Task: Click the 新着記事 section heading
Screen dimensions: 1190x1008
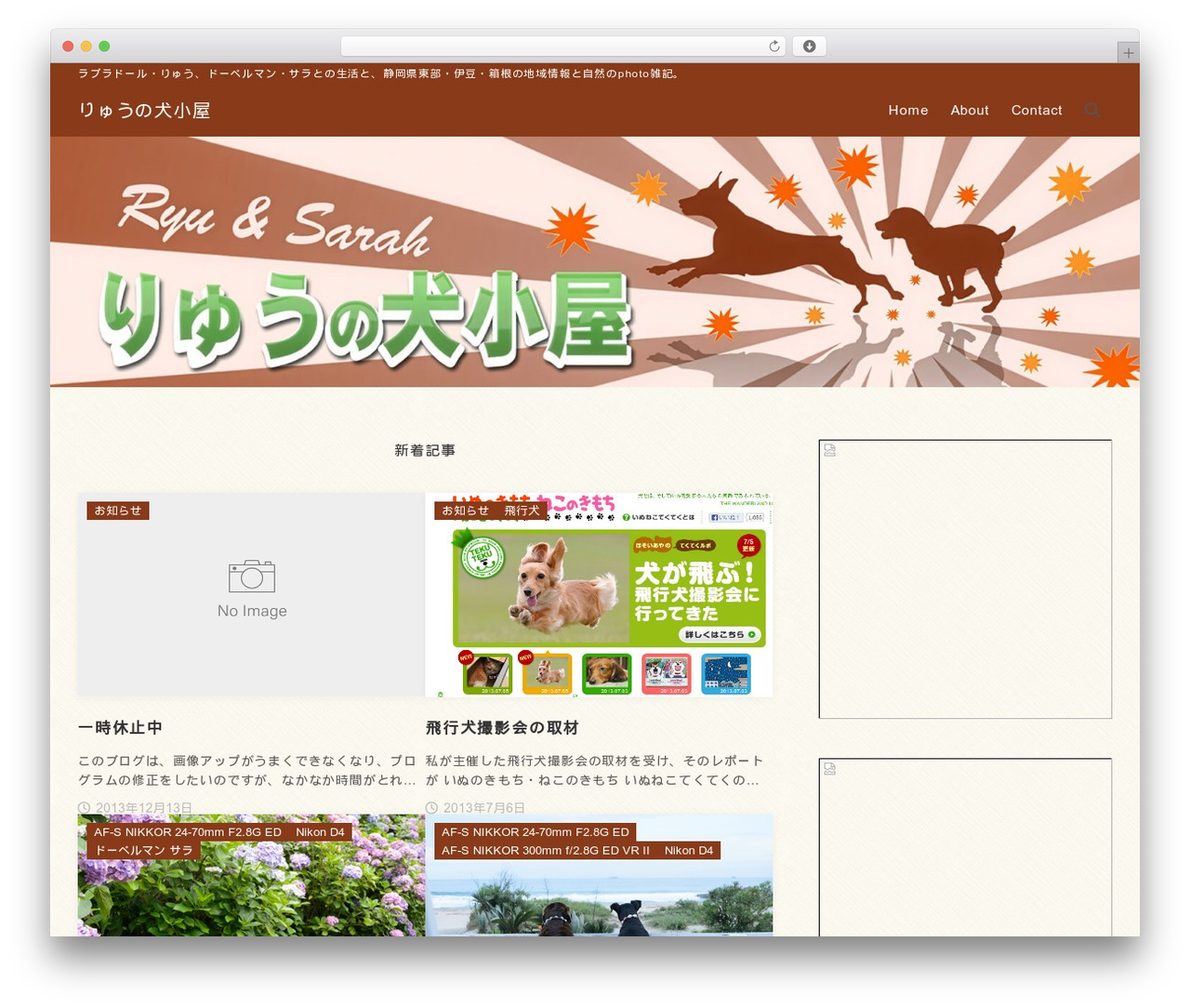Action: point(425,450)
